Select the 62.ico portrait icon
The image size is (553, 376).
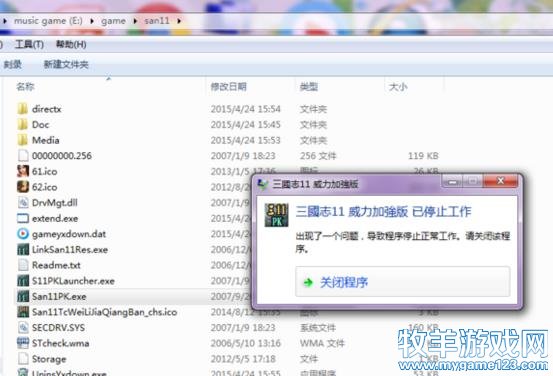(23, 187)
